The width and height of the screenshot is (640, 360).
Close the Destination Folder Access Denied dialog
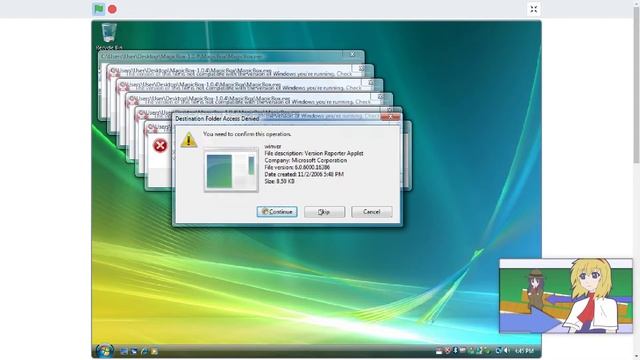(391, 117)
